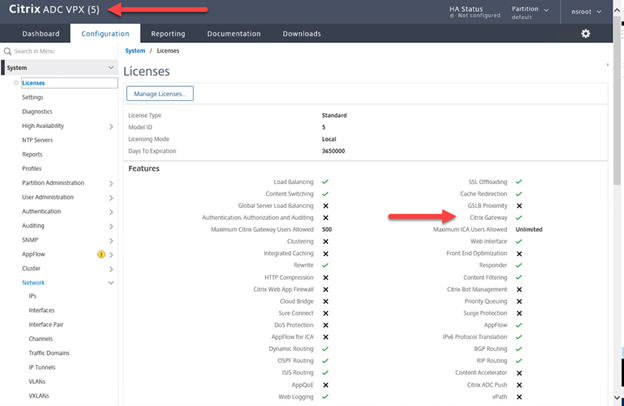Screen dimensions: 624x406
Task: Select Interfaces under Network
Action: click(x=41, y=310)
